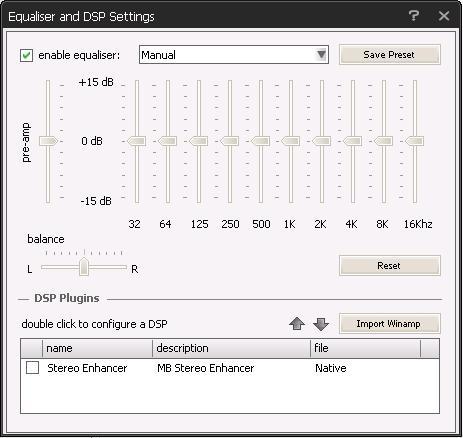Click the help question mark icon
This screenshot has width=463, height=438.
[x=414, y=15]
